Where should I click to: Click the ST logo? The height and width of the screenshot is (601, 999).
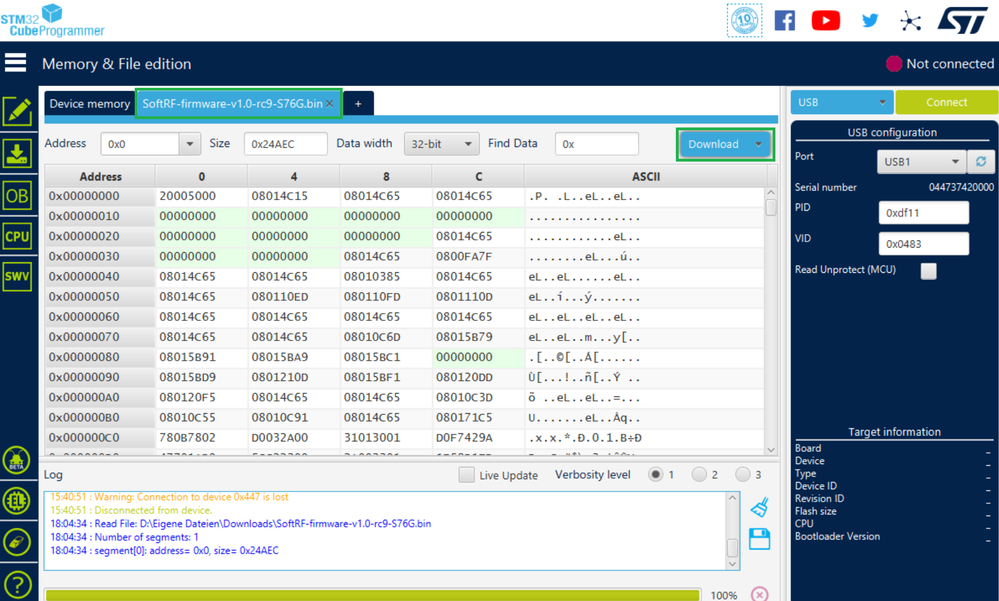962,20
